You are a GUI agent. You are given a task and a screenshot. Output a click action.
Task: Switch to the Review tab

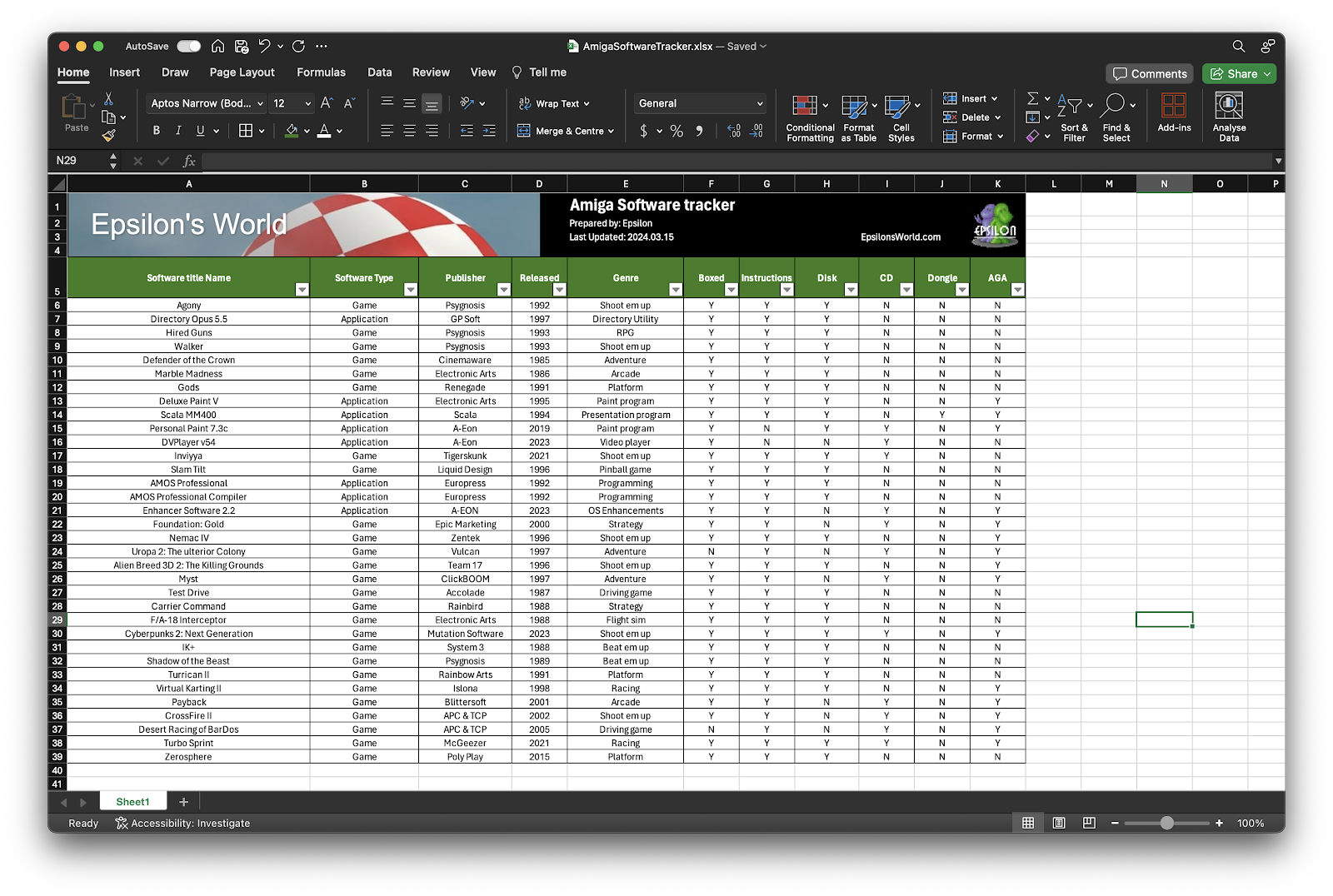coord(431,72)
